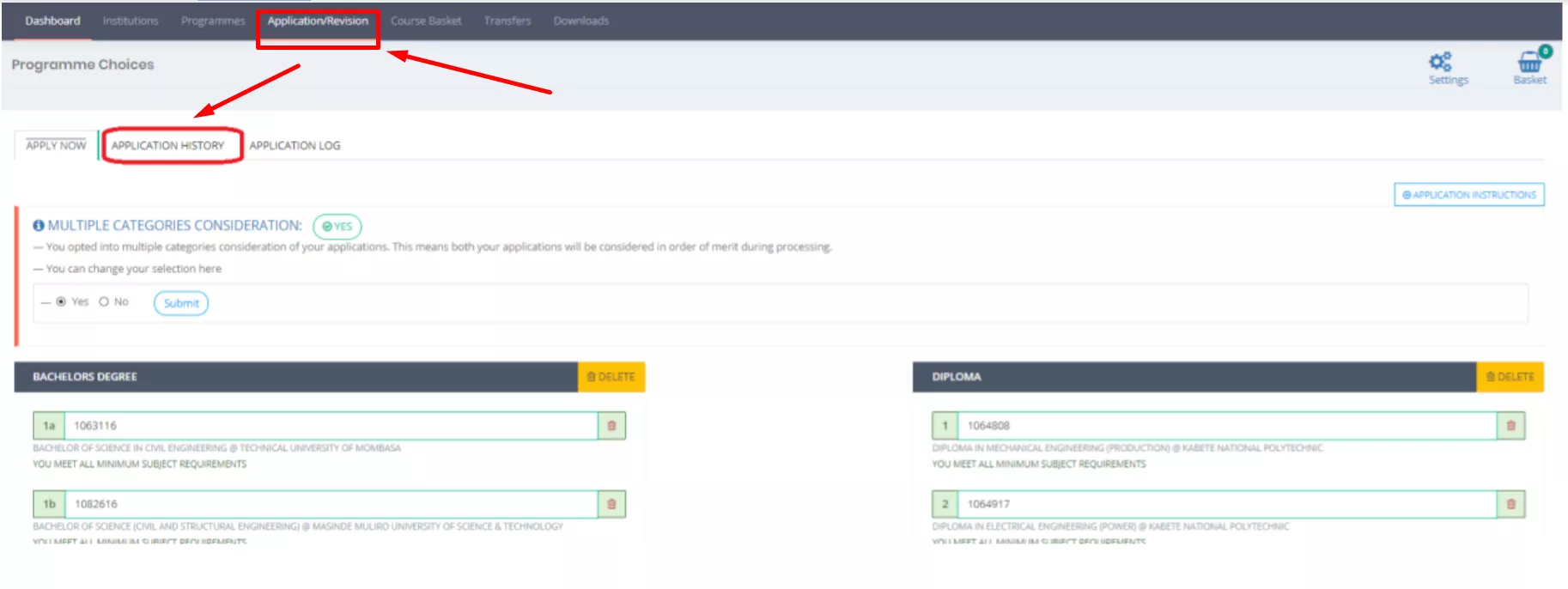The height and width of the screenshot is (589, 1568).
Task: Click trash icon for choice 1a 1063116
Action: (611, 426)
